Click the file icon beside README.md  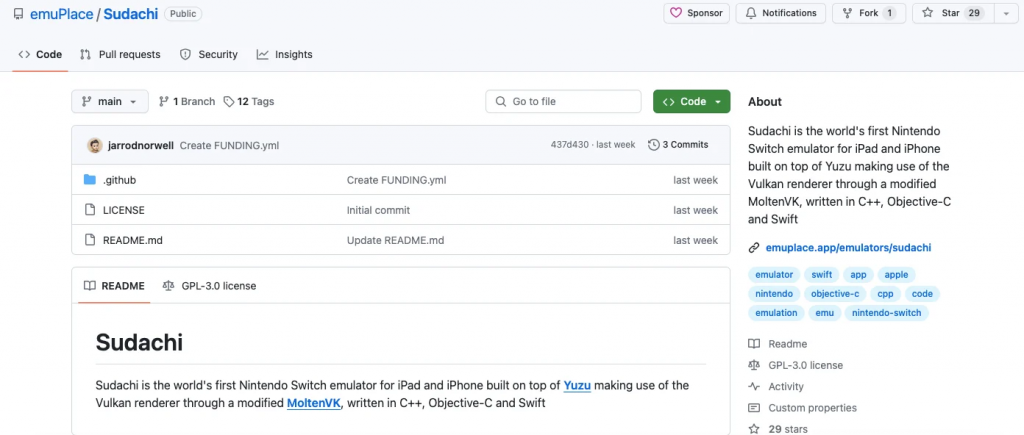[90, 240]
